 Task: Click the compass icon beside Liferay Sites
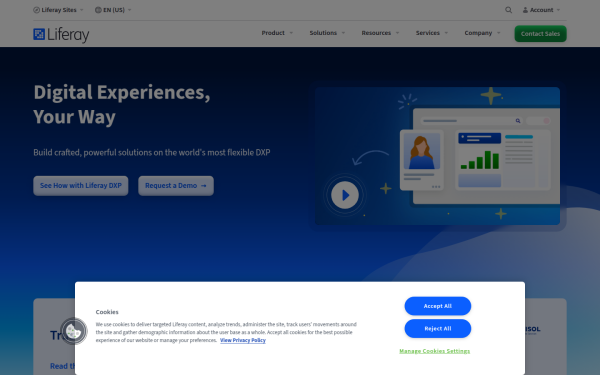click(36, 10)
